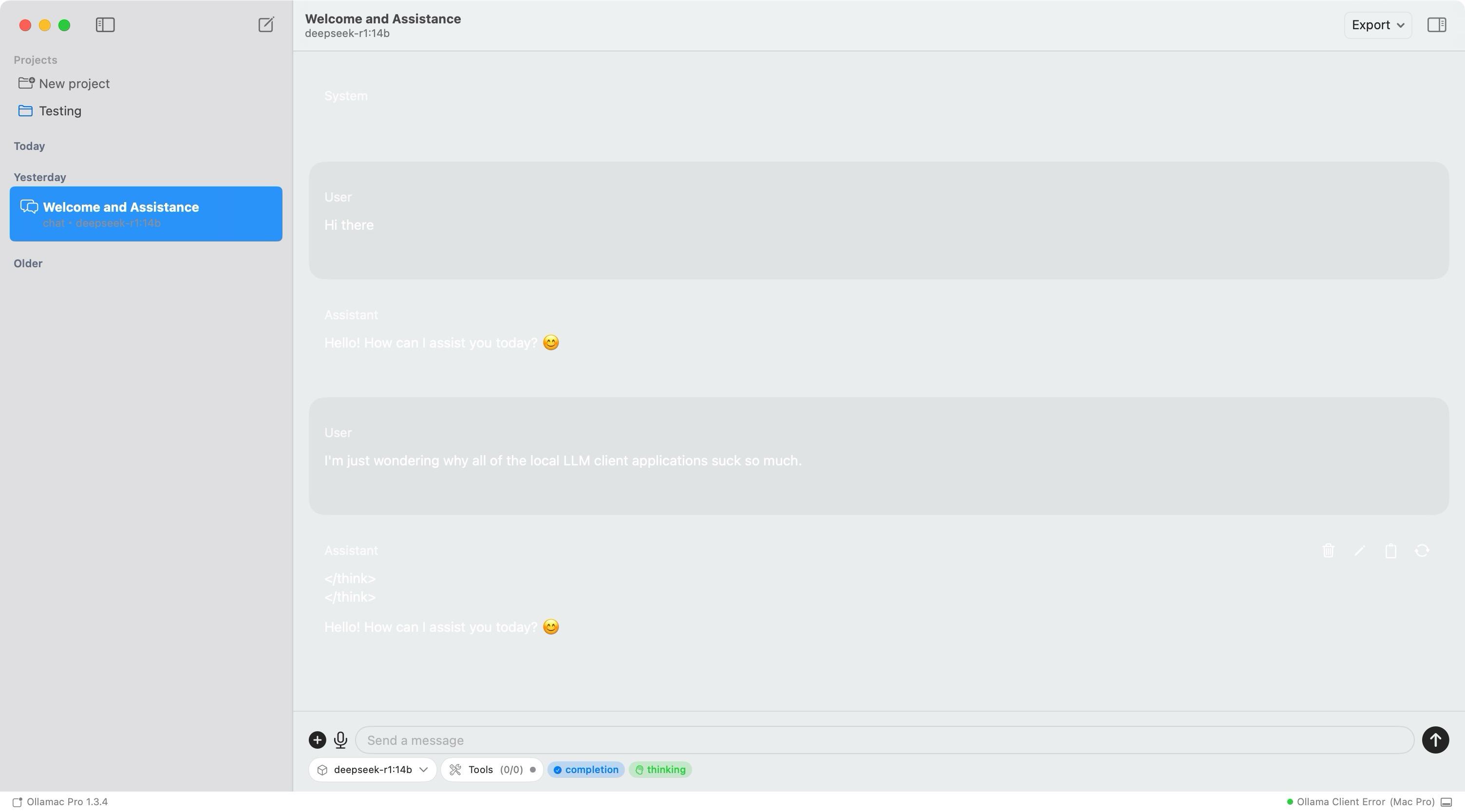Open the Export dropdown
This screenshot has height=812, width=1465.
coord(1377,25)
